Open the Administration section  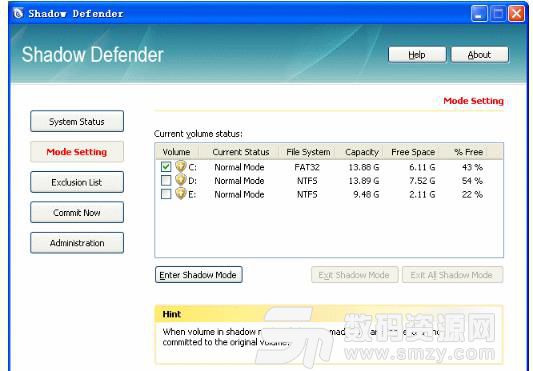77,243
